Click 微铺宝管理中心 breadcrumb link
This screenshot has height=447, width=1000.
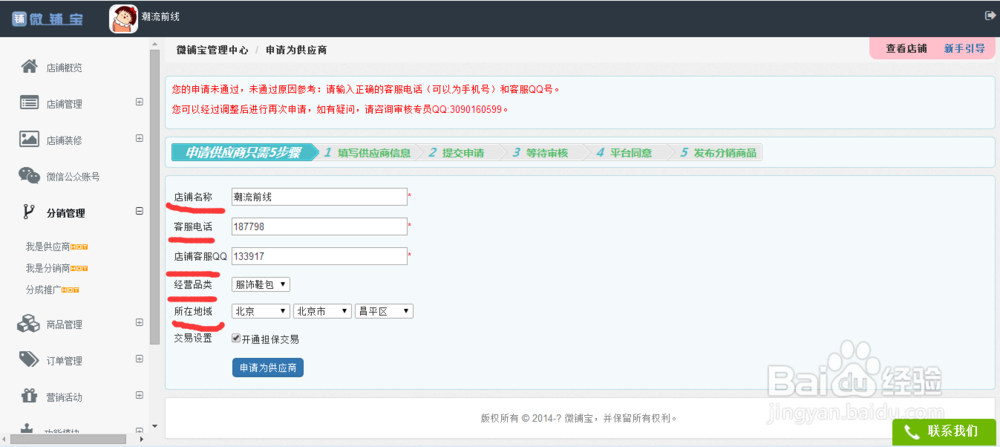coord(212,50)
